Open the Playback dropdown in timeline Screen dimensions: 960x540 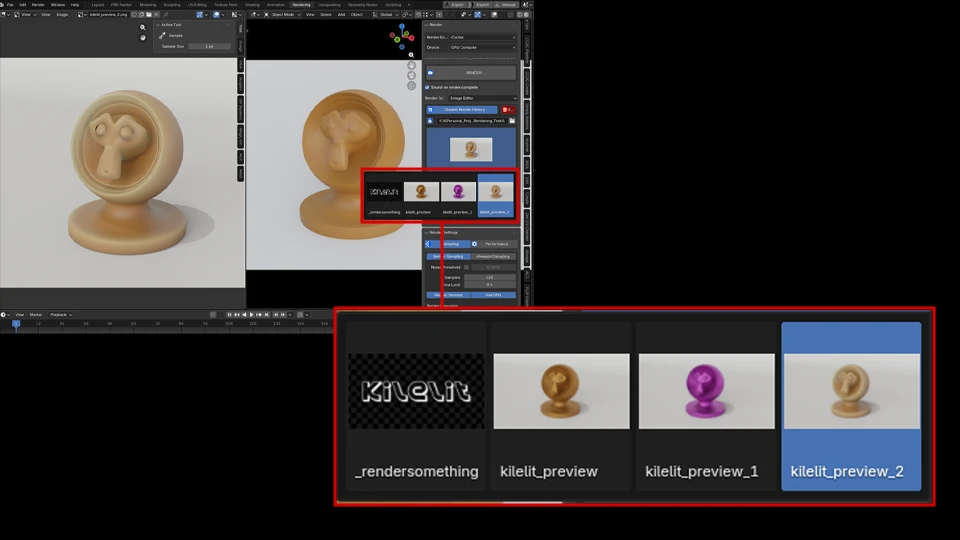[61, 315]
